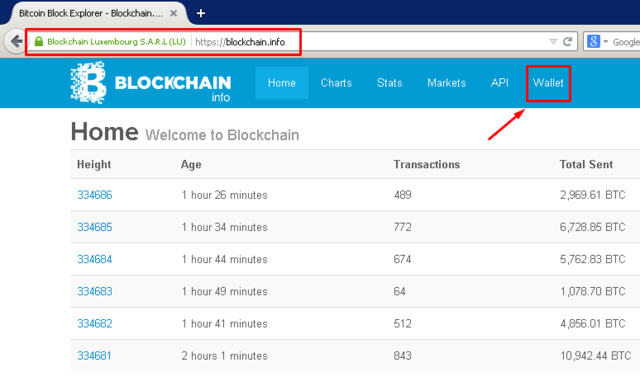The height and width of the screenshot is (386, 640).
Task: Open block 334686 link
Action: (x=95, y=195)
